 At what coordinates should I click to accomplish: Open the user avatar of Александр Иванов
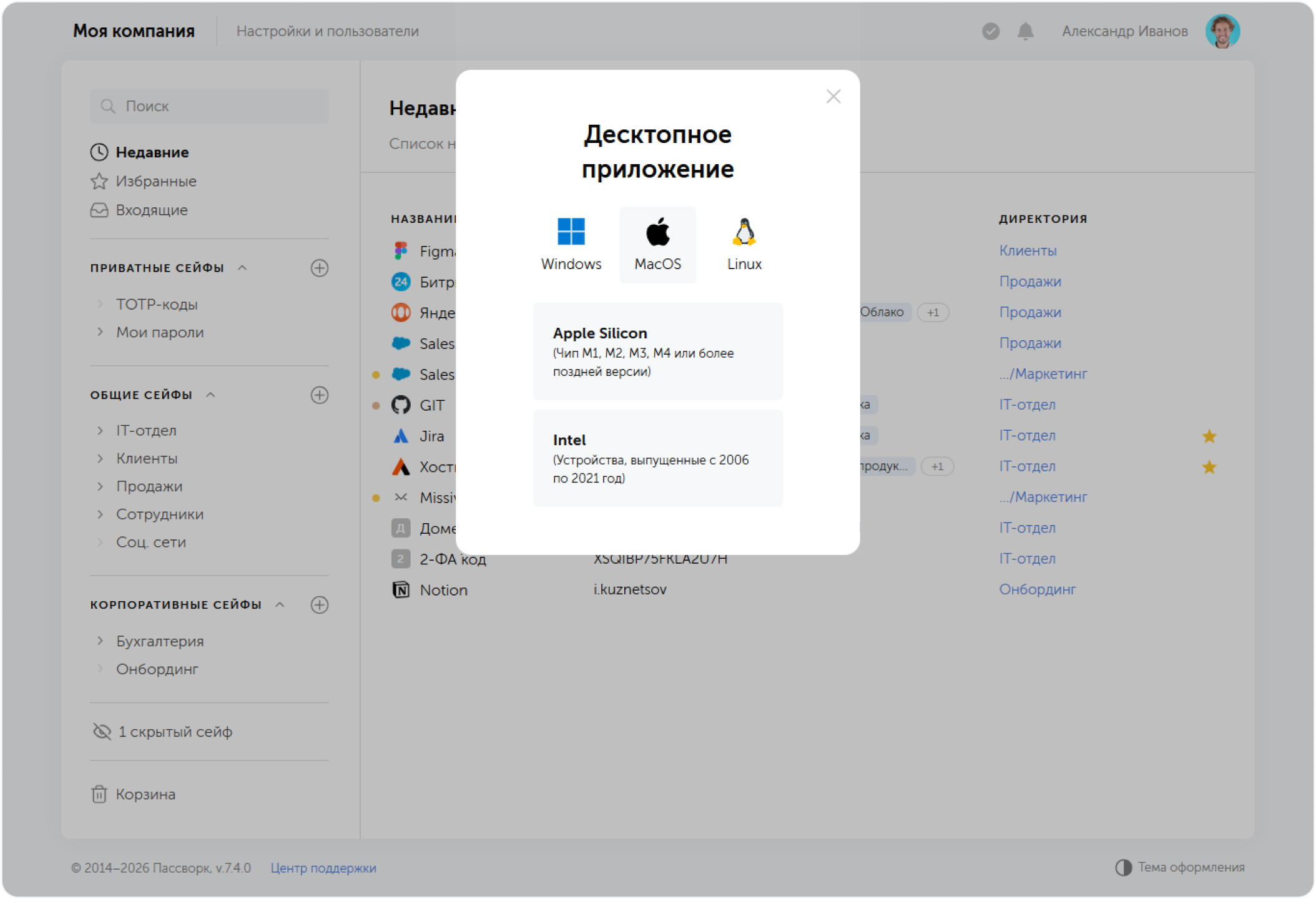(x=1222, y=31)
